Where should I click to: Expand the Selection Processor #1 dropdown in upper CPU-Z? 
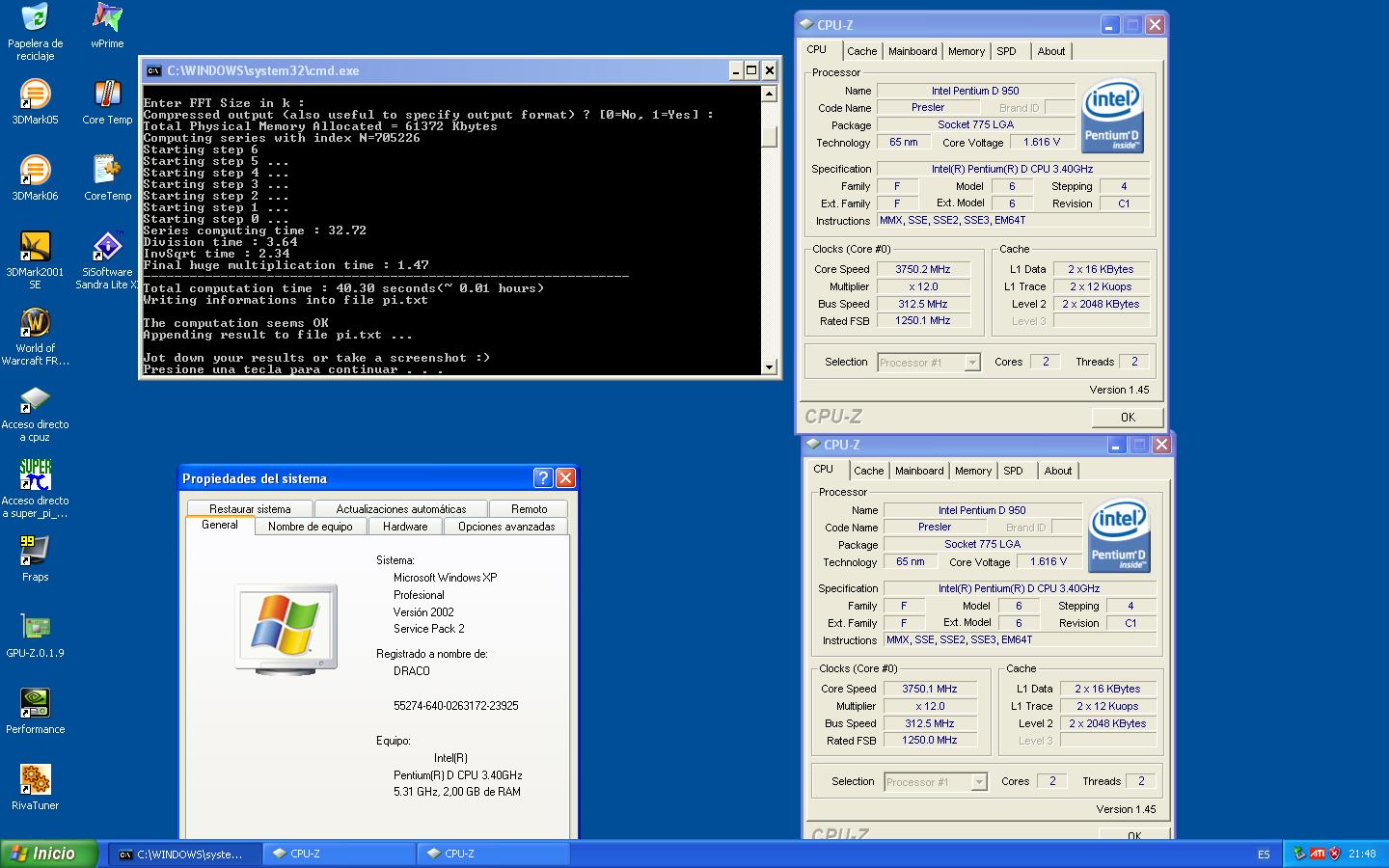pos(972,363)
